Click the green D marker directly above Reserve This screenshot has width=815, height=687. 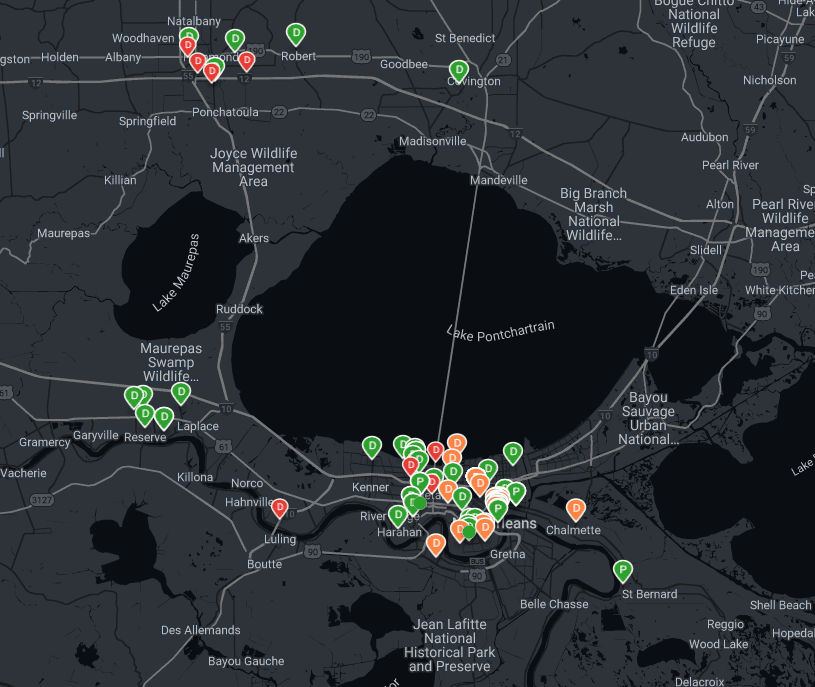point(145,414)
